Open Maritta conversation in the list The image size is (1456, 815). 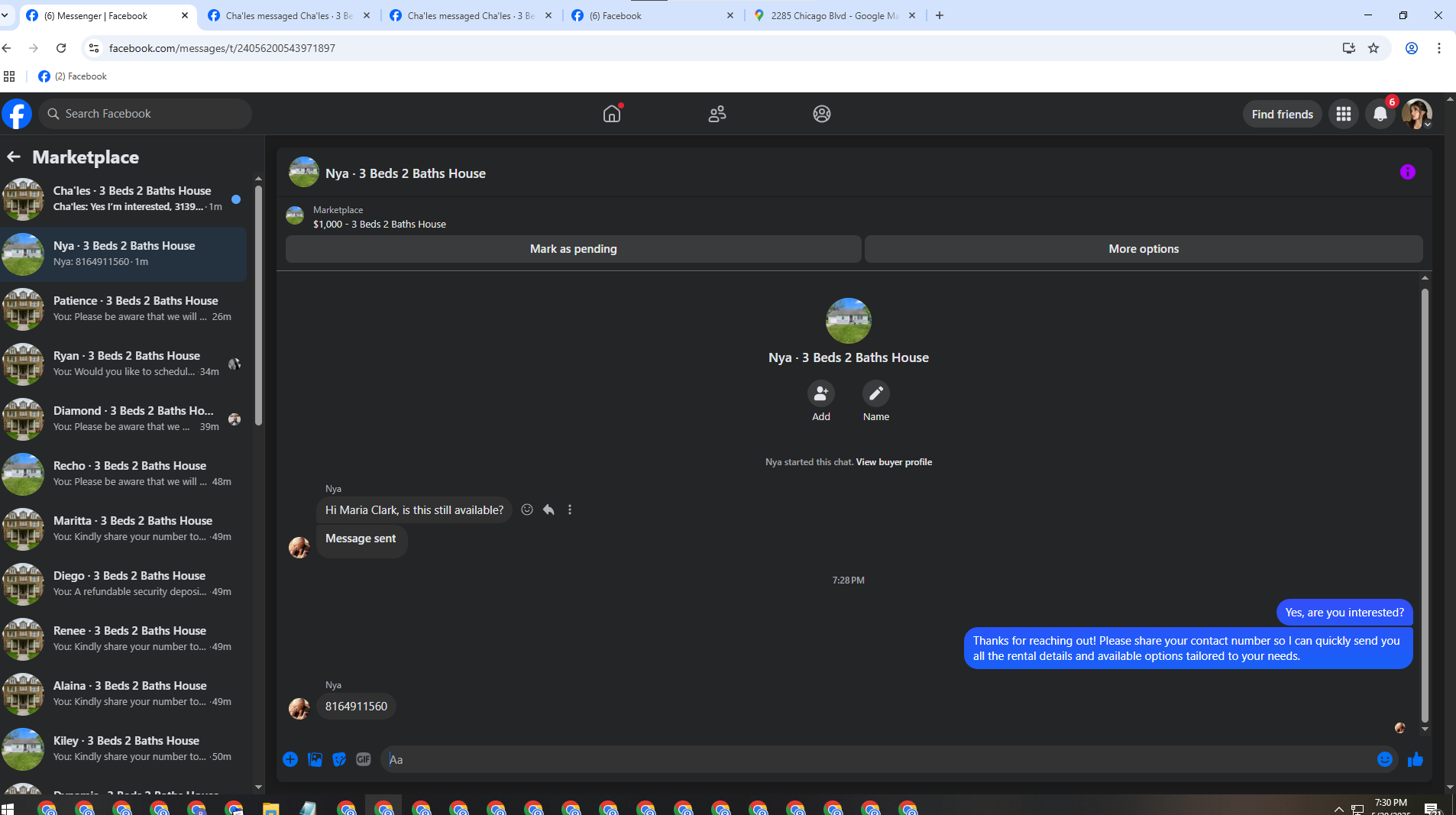124,529
